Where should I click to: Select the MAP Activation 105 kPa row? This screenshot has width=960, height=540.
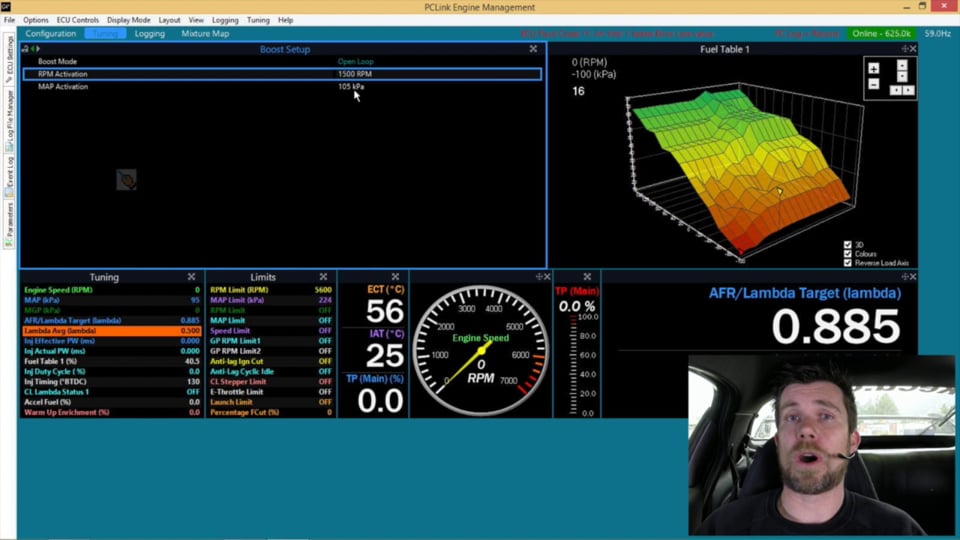[282, 87]
